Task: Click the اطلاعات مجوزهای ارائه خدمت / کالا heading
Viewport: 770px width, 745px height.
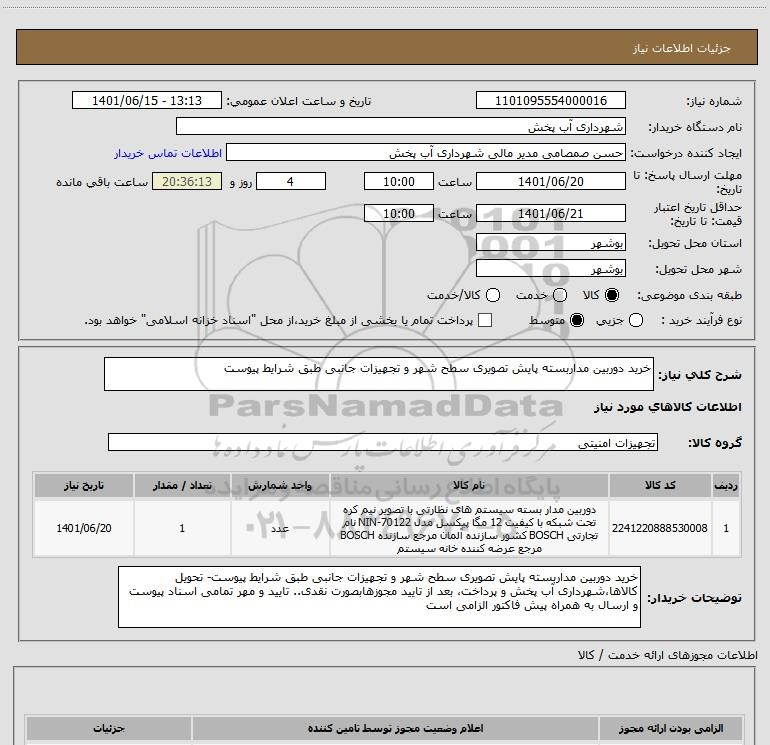Action: (668, 655)
